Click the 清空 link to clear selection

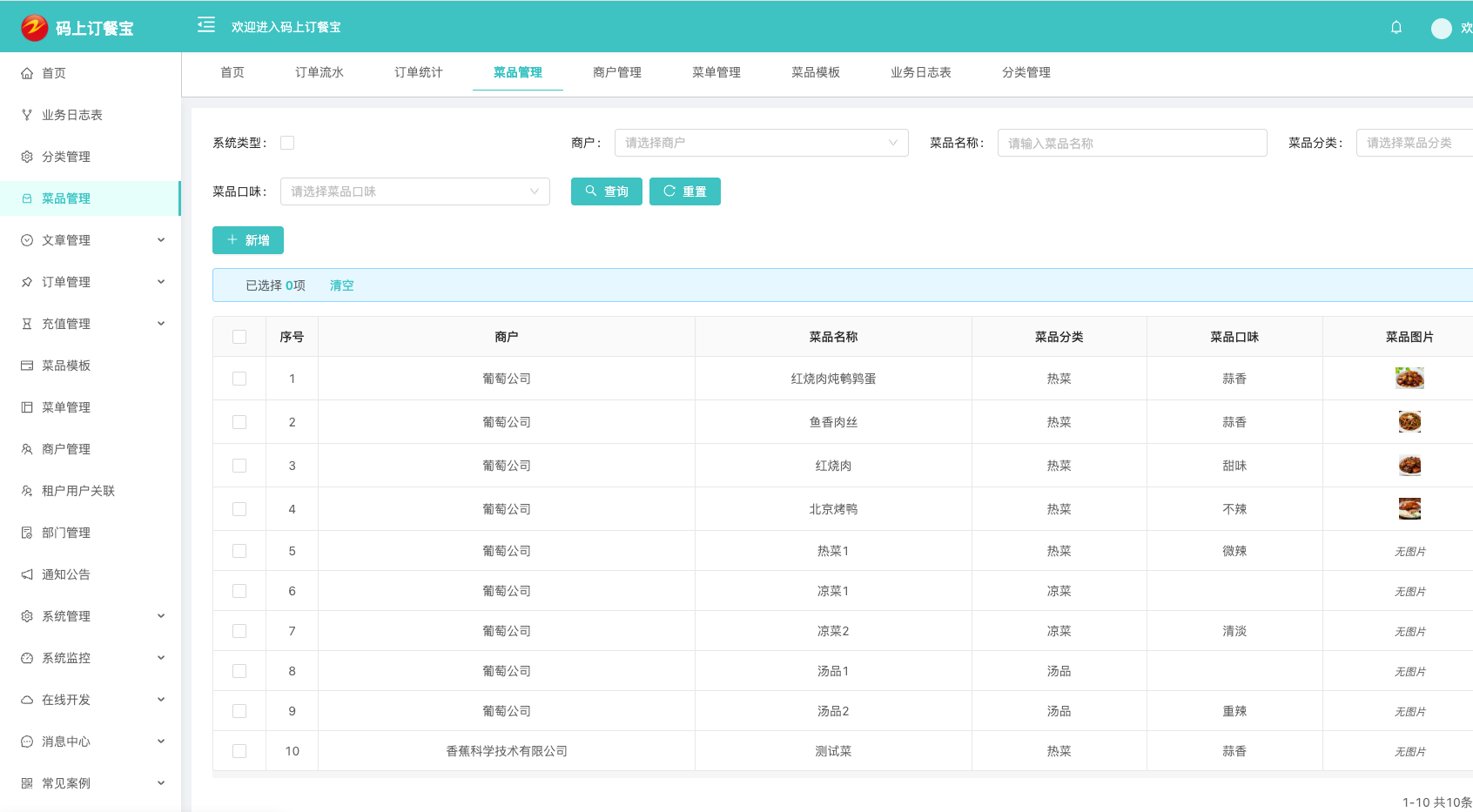[x=341, y=285]
